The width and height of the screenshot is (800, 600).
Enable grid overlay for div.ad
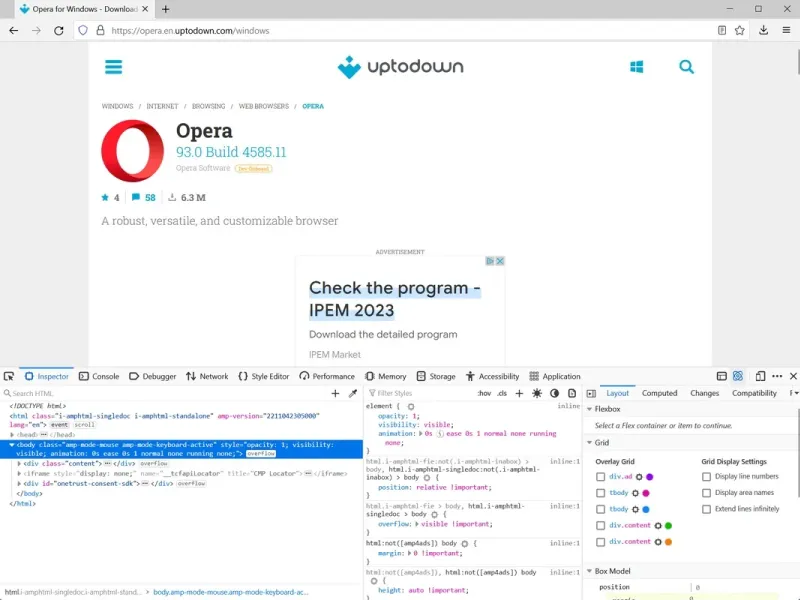click(601, 477)
